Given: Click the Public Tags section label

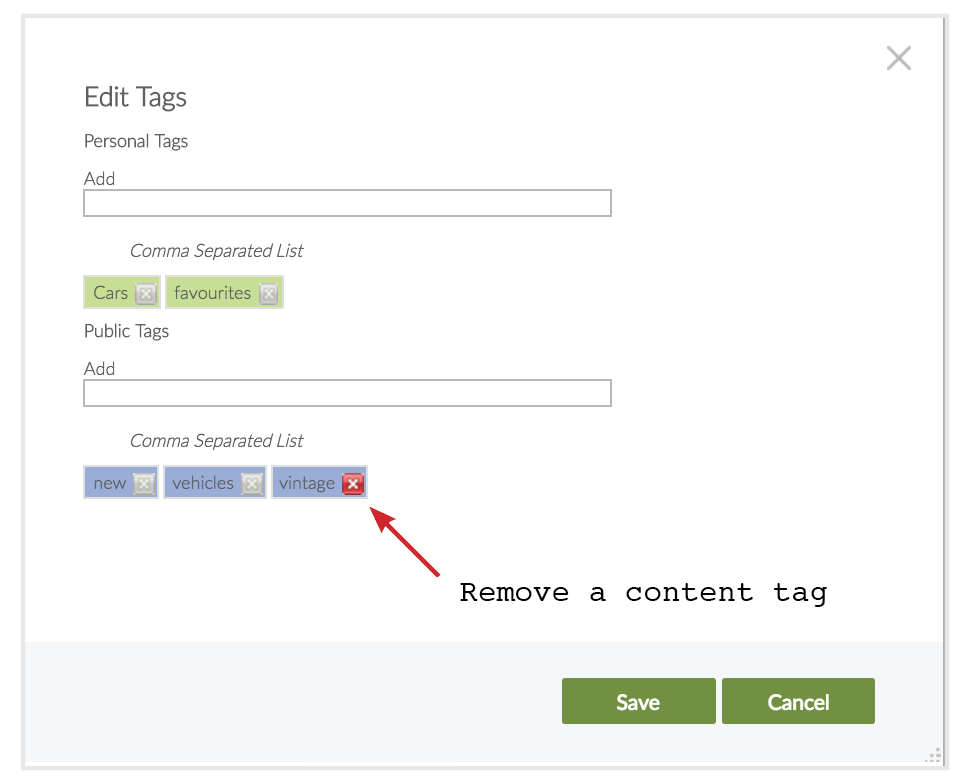Looking at the screenshot, I should tap(126, 331).
